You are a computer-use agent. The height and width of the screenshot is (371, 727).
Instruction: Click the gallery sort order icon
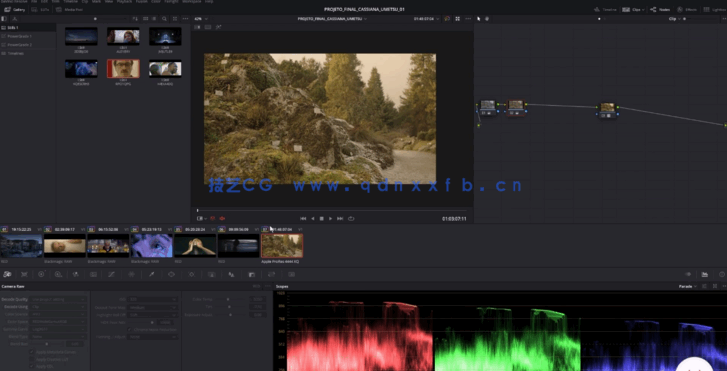coord(135,19)
